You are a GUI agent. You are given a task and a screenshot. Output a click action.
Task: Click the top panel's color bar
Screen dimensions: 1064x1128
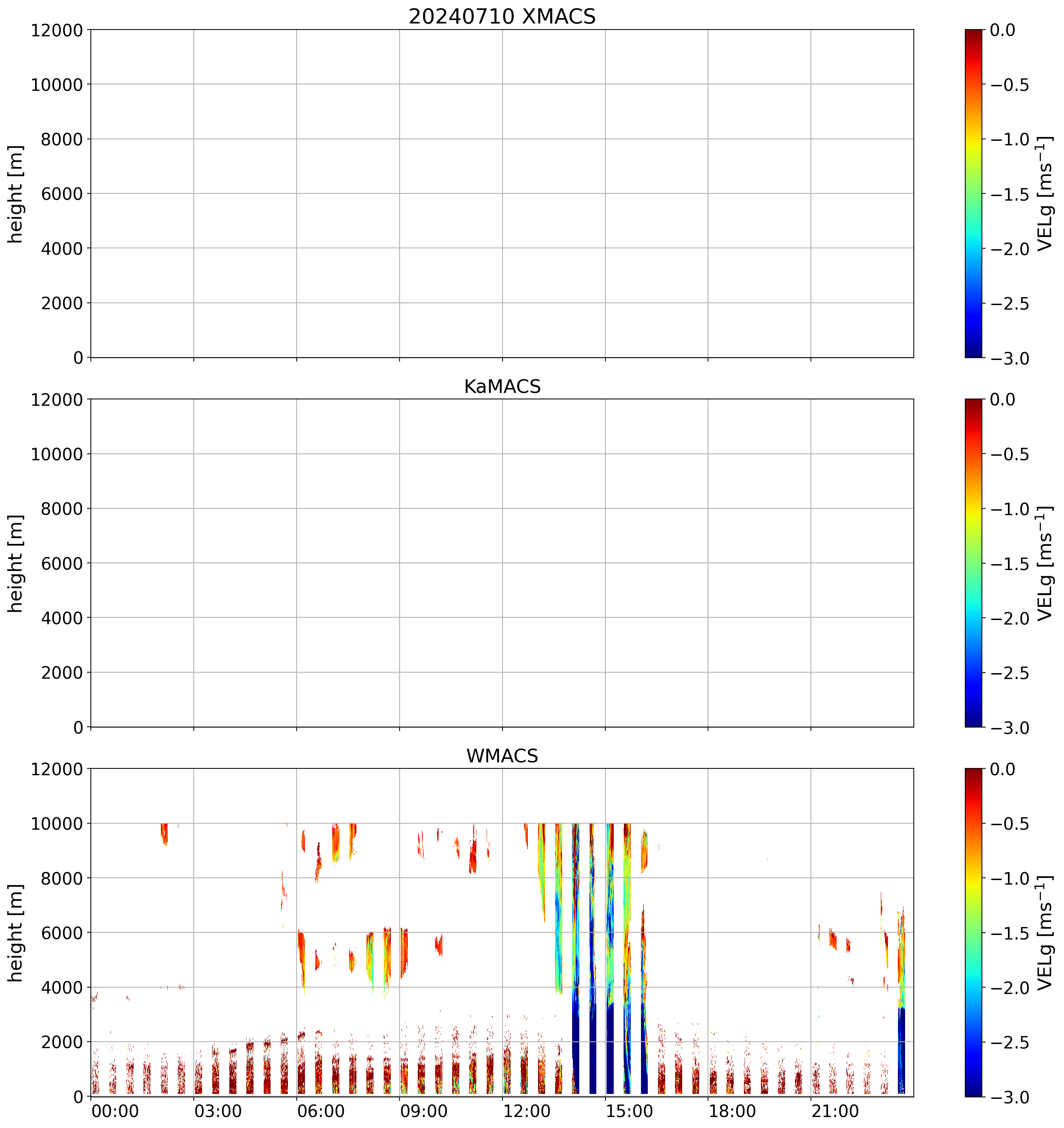coord(973,193)
